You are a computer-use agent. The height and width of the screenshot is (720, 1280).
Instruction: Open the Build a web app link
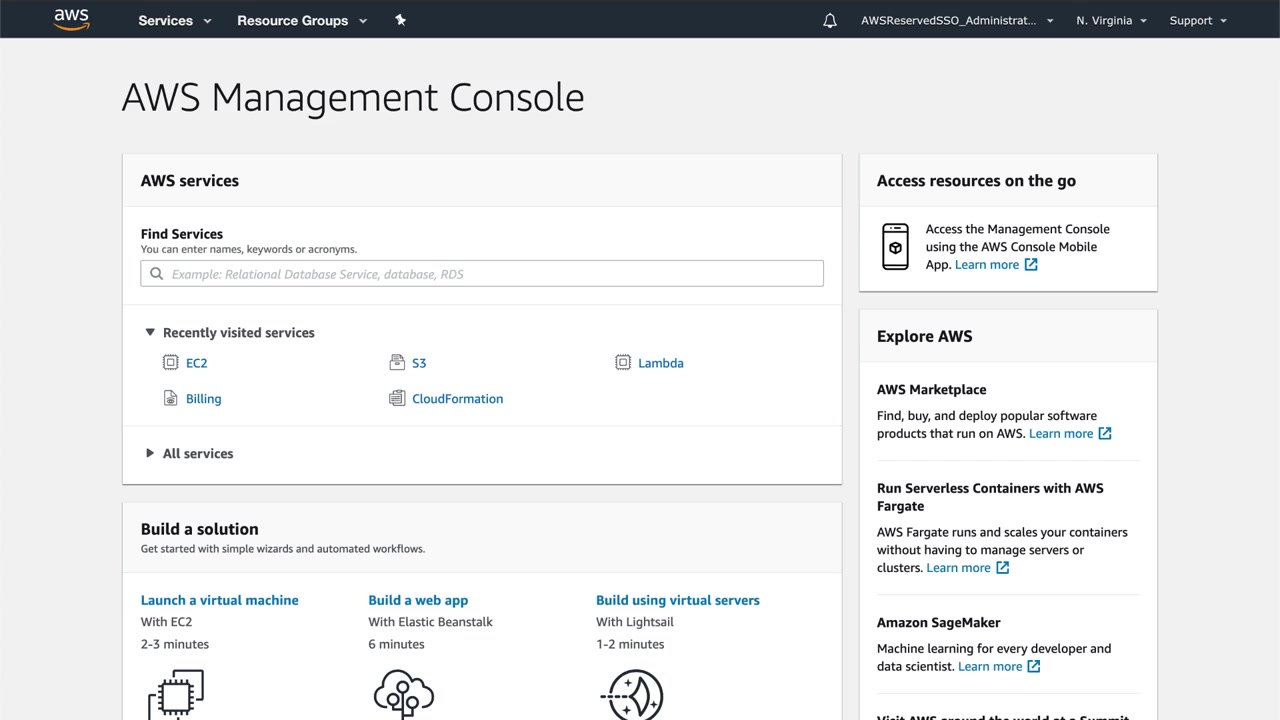[418, 600]
